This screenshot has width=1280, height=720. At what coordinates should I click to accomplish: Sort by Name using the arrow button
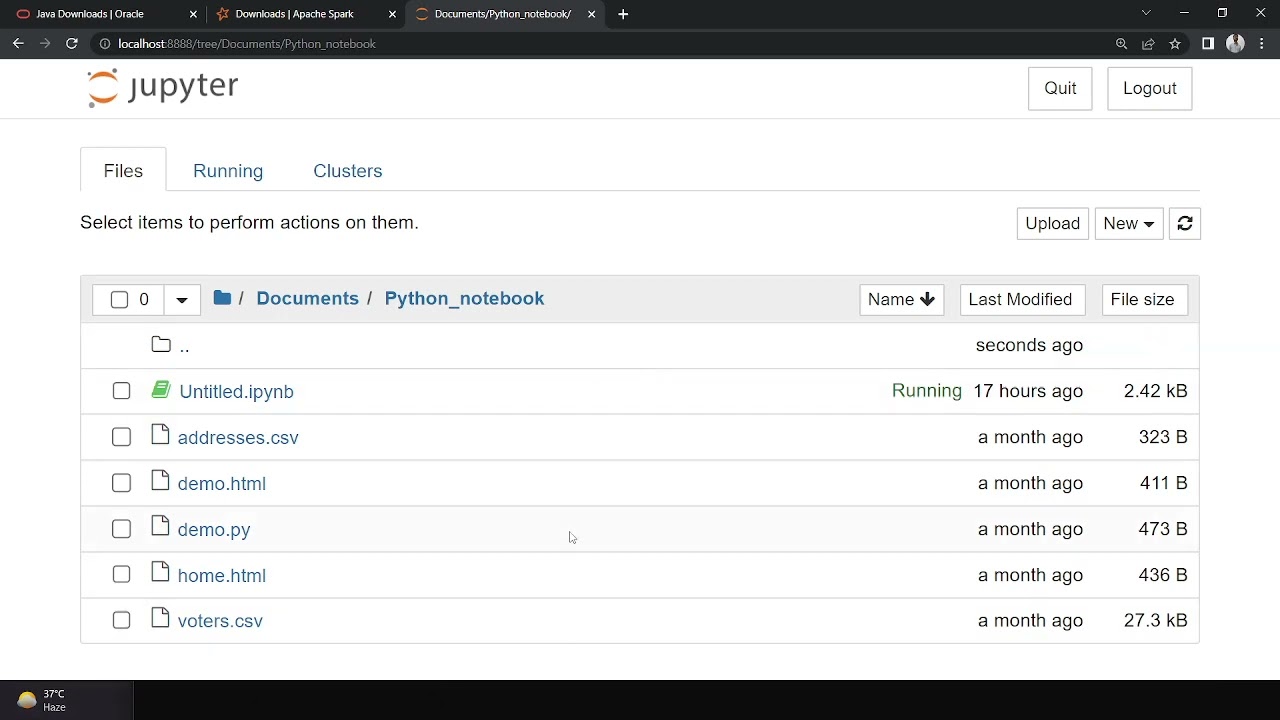coord(901,300)
